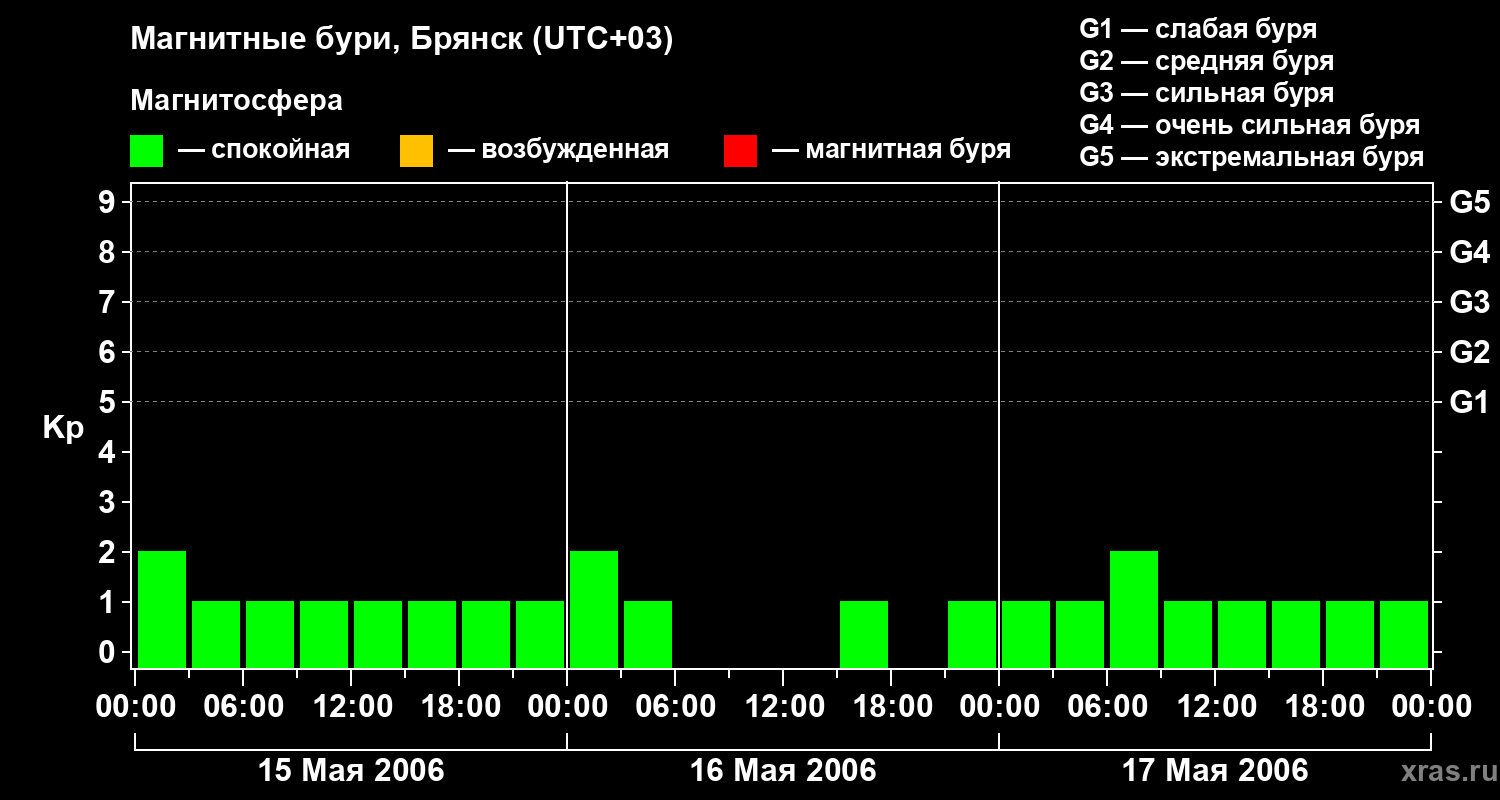Click the 'Kp' axis title
1500x800 pixels.
[x=63, y=428]
